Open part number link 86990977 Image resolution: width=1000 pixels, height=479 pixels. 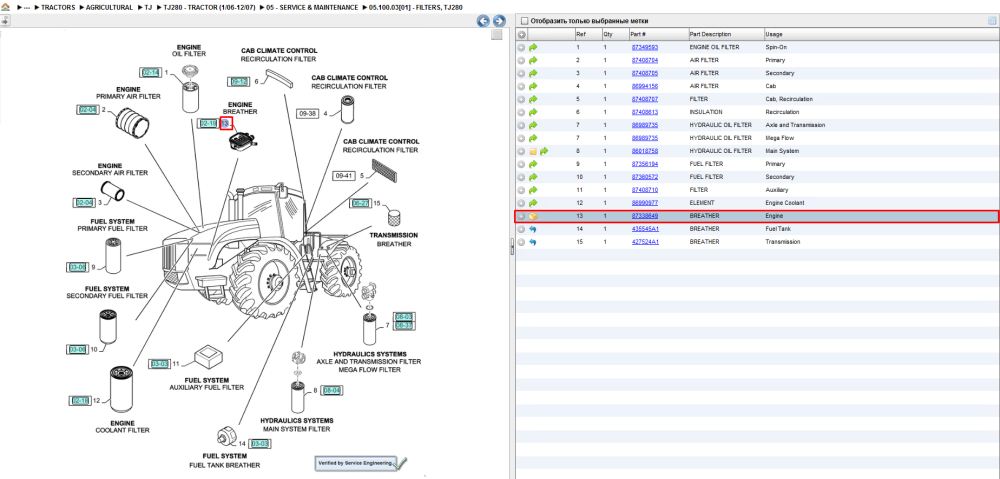tap(645, 203)
